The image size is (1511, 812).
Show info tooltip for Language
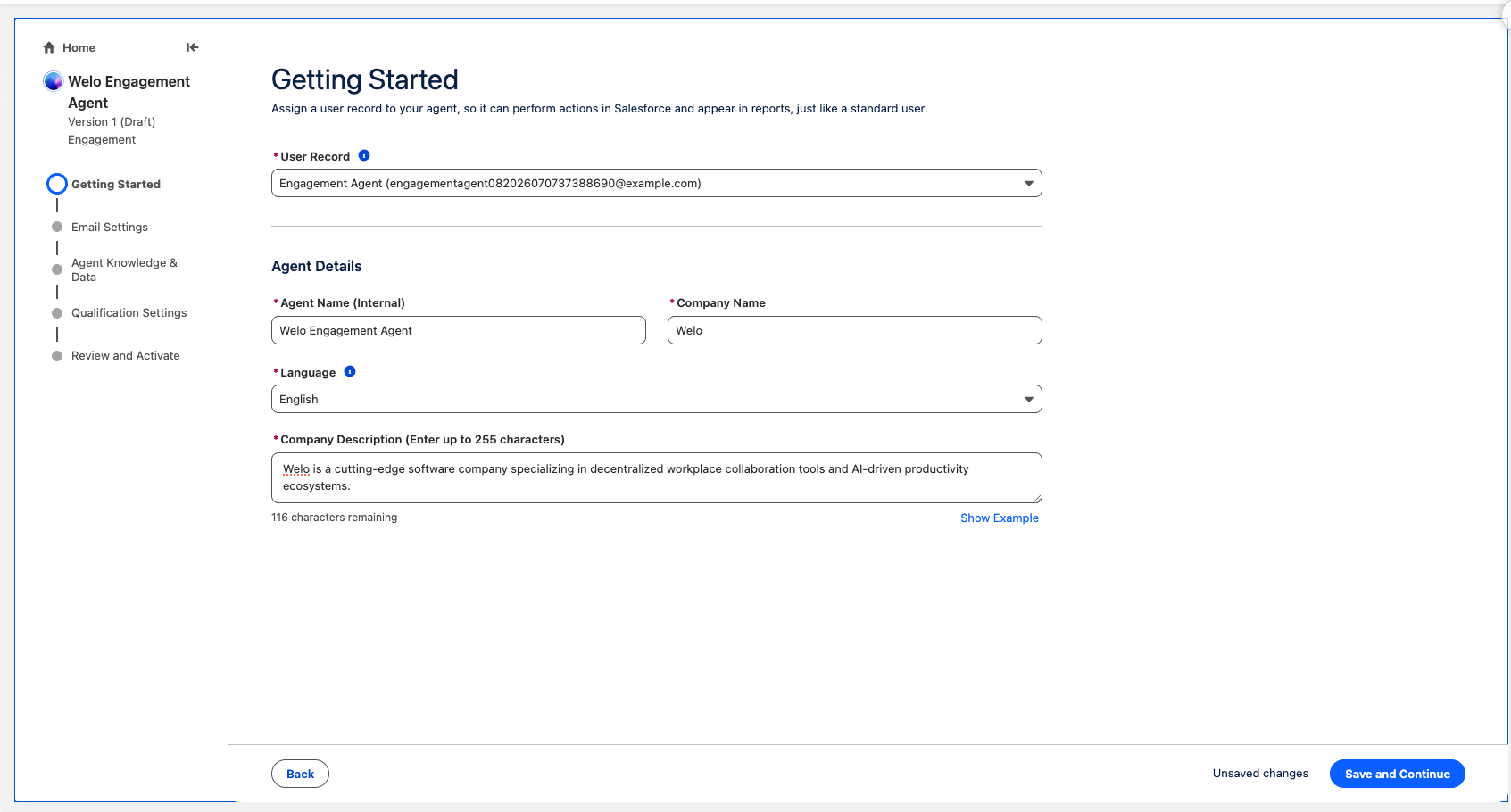[x=350, y=371]
